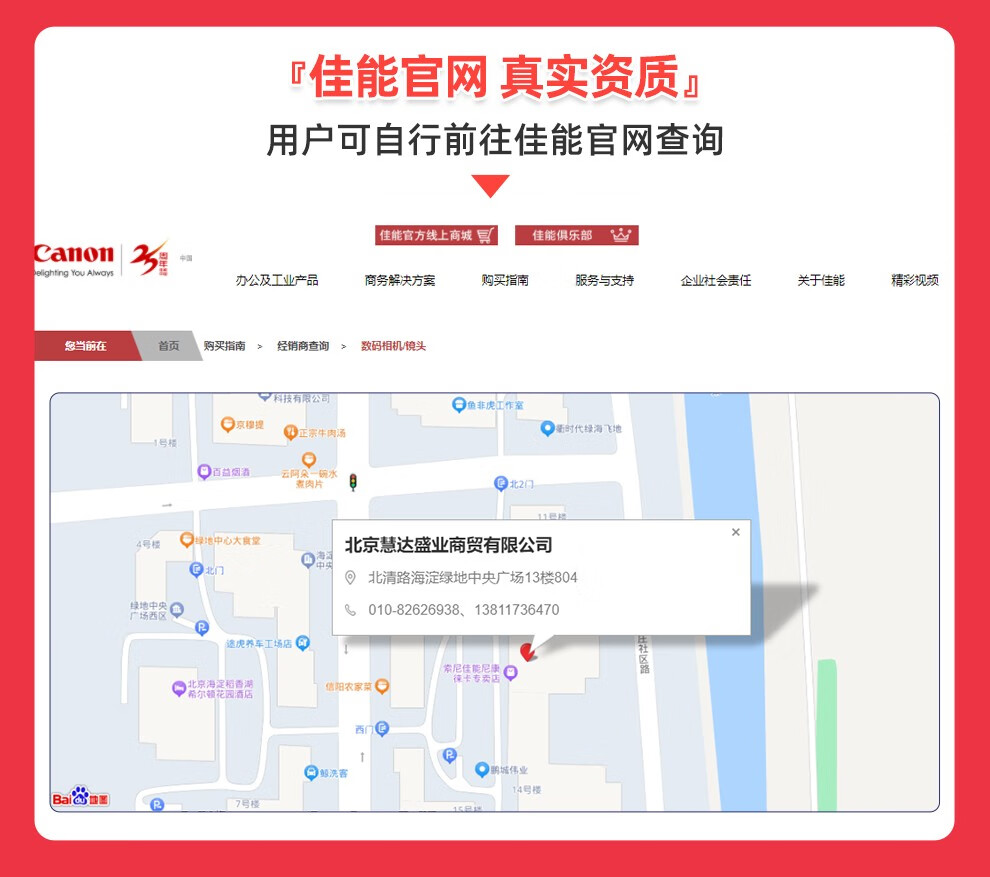The width and height of the screenshot is (990, 877).
Task: Click the 1号楼 building label
Action: pos(165,443)
